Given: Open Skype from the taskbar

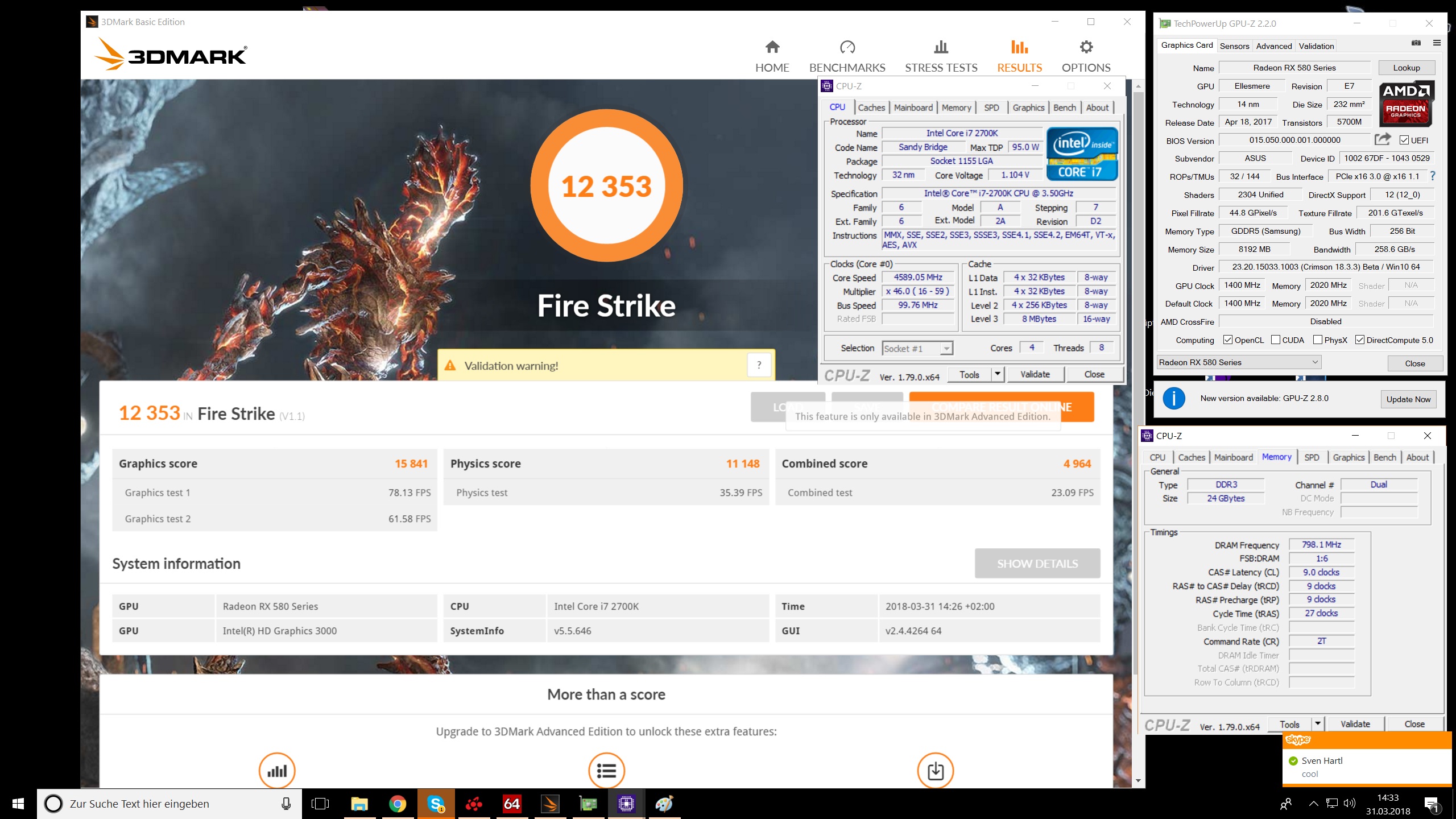Looking at the screenshot, I should pos(436,804).
